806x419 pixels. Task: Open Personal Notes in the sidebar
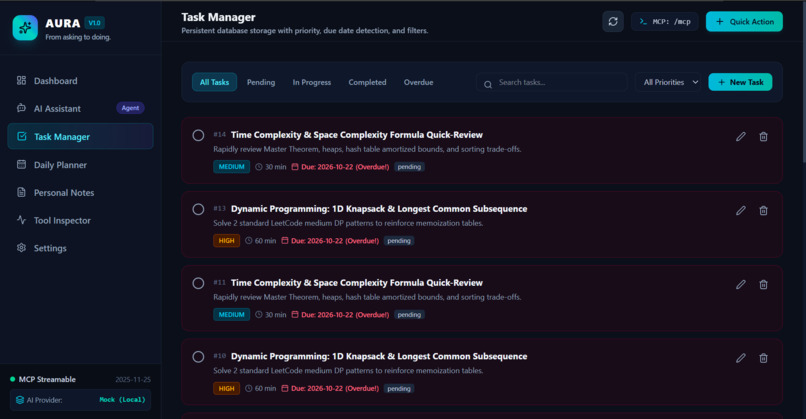[x=80, y=192]
